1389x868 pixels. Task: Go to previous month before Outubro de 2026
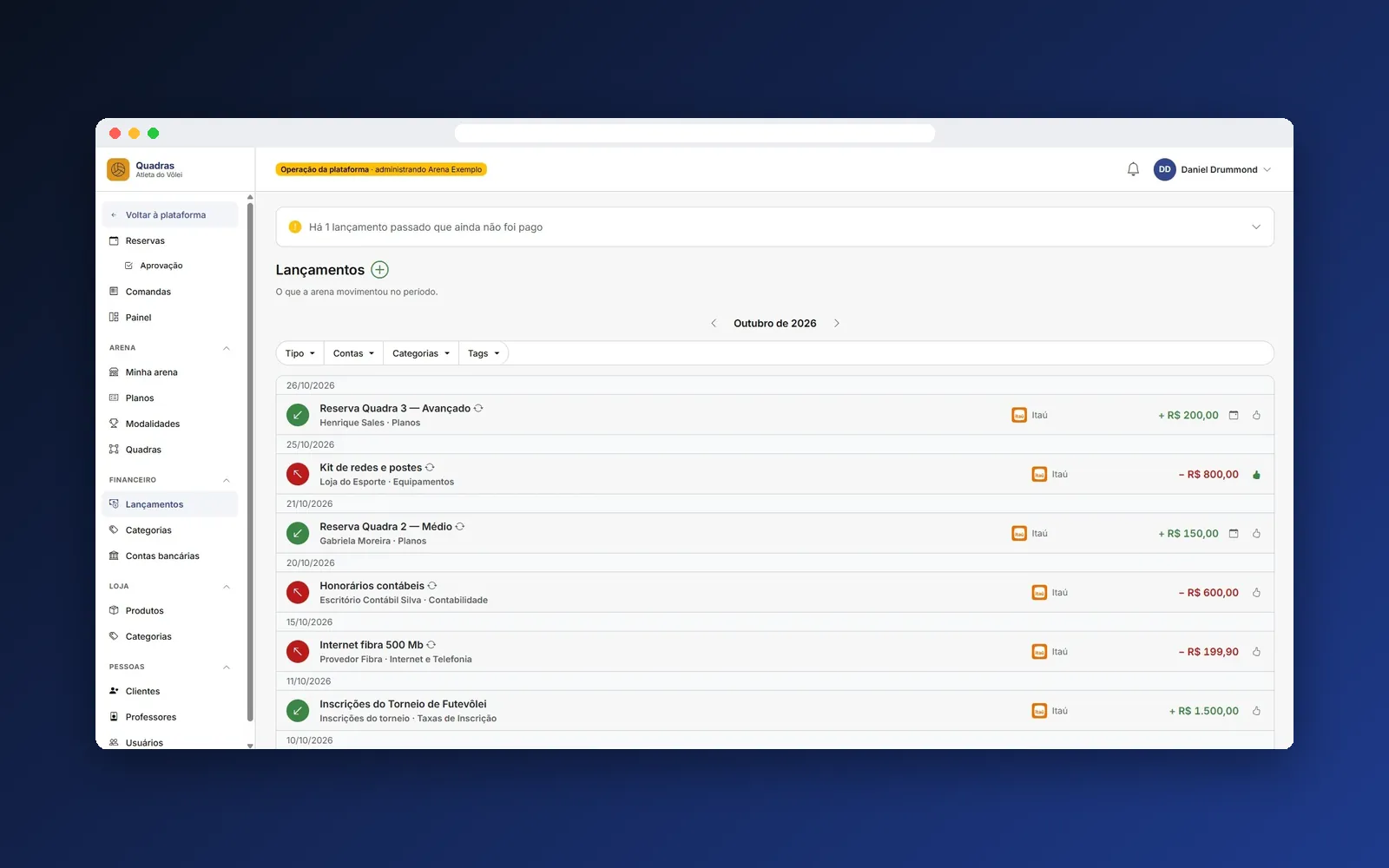pyautogui.click(x=714, y=323)
